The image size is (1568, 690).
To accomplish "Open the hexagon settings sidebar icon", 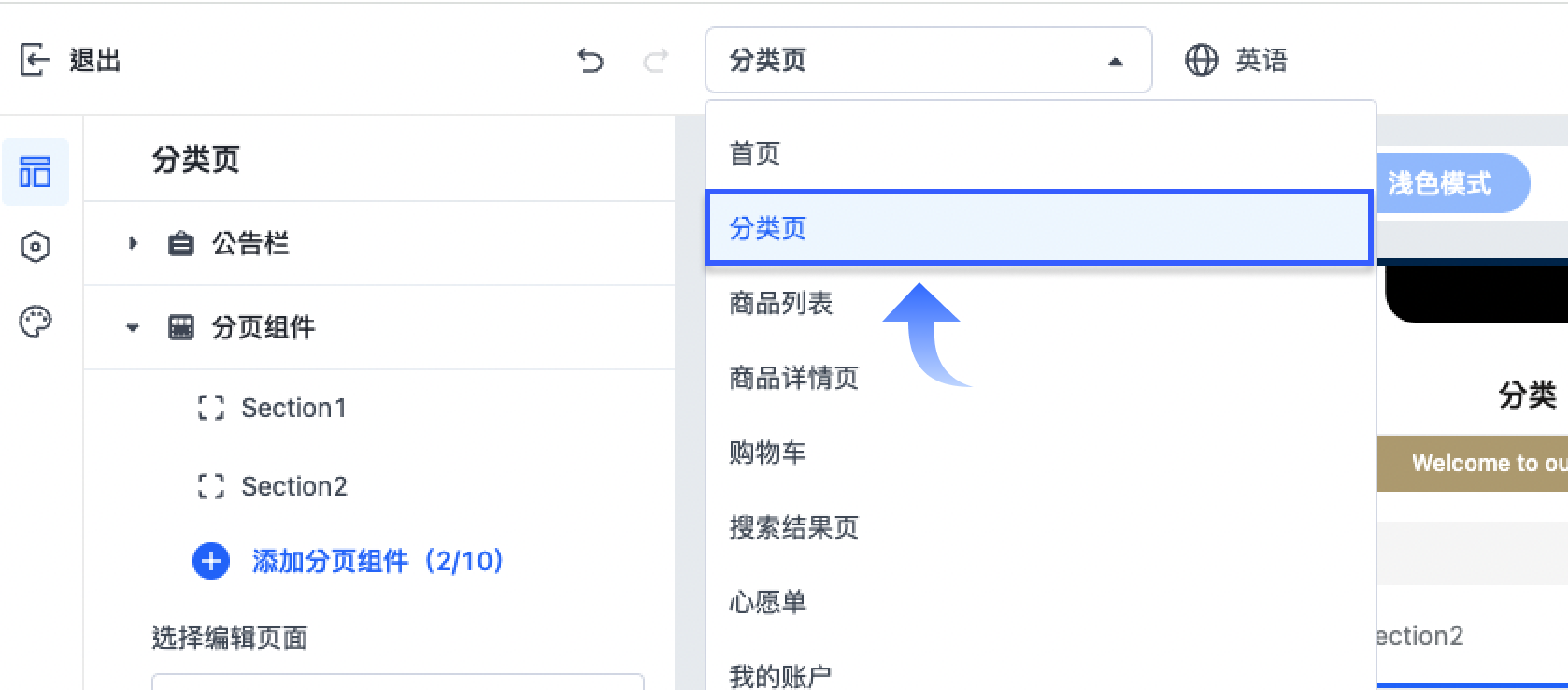I will pyautogui.click(x=36, y=247).
